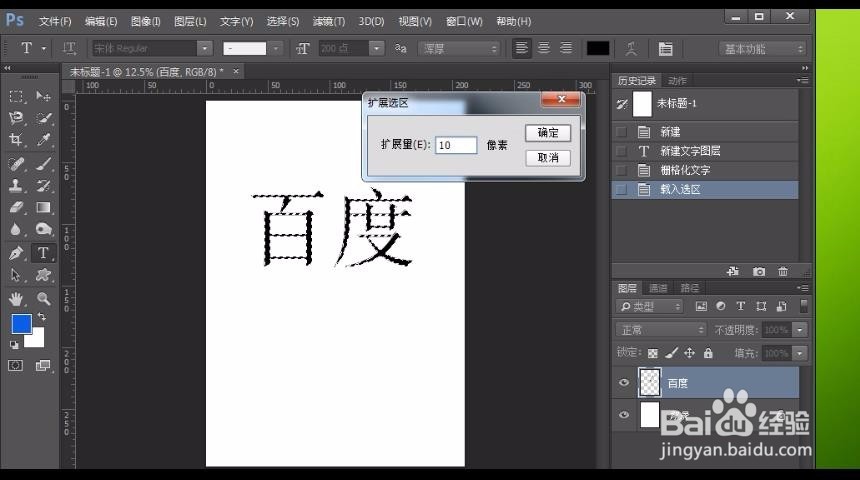Hide the background layer eye icon

coord(624,415)
